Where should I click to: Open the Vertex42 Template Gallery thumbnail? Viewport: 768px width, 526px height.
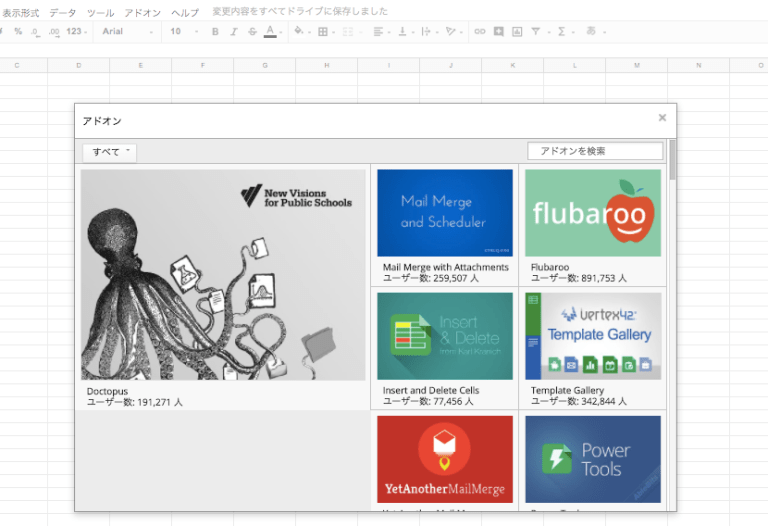coord(593,336)
